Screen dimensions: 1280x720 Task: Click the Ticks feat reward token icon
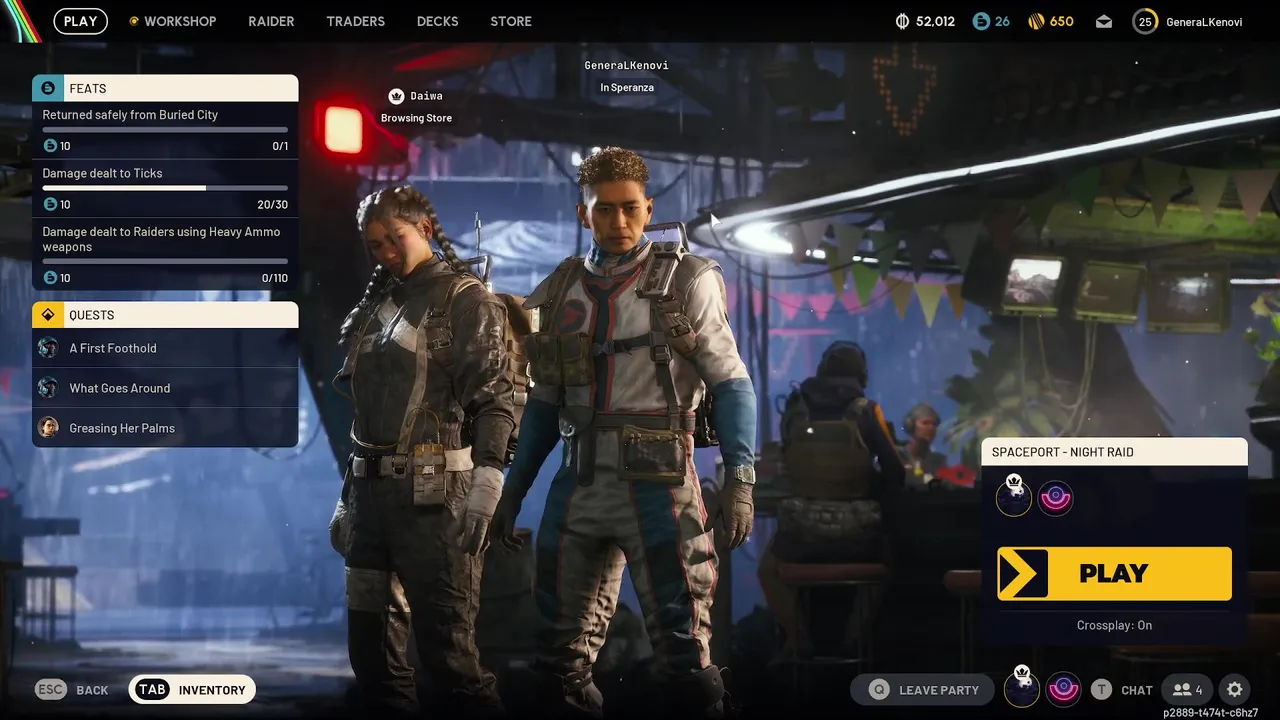pos(50,204)
